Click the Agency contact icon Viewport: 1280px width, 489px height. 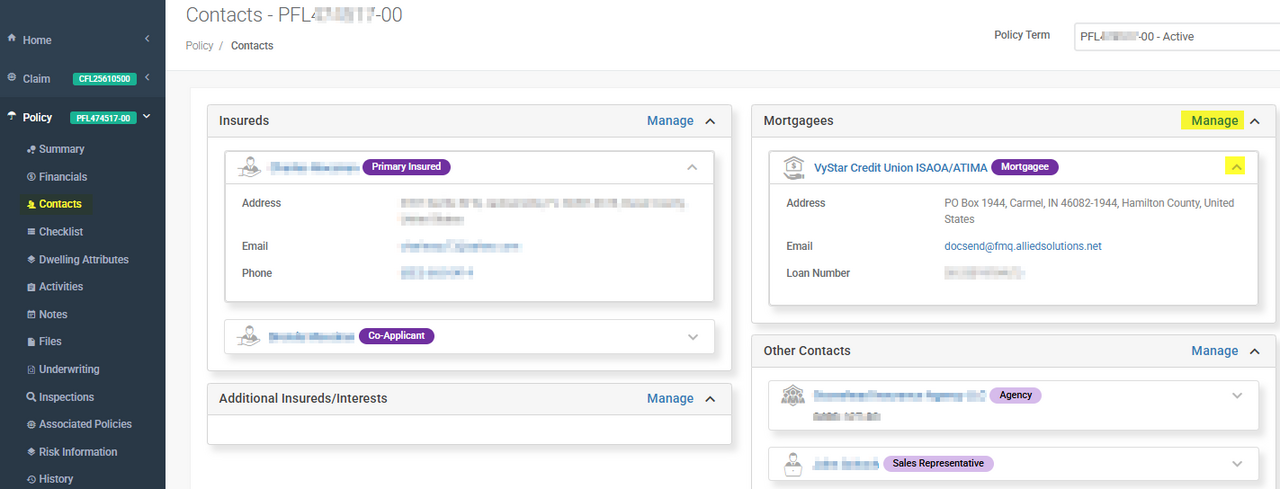(794, 395)
